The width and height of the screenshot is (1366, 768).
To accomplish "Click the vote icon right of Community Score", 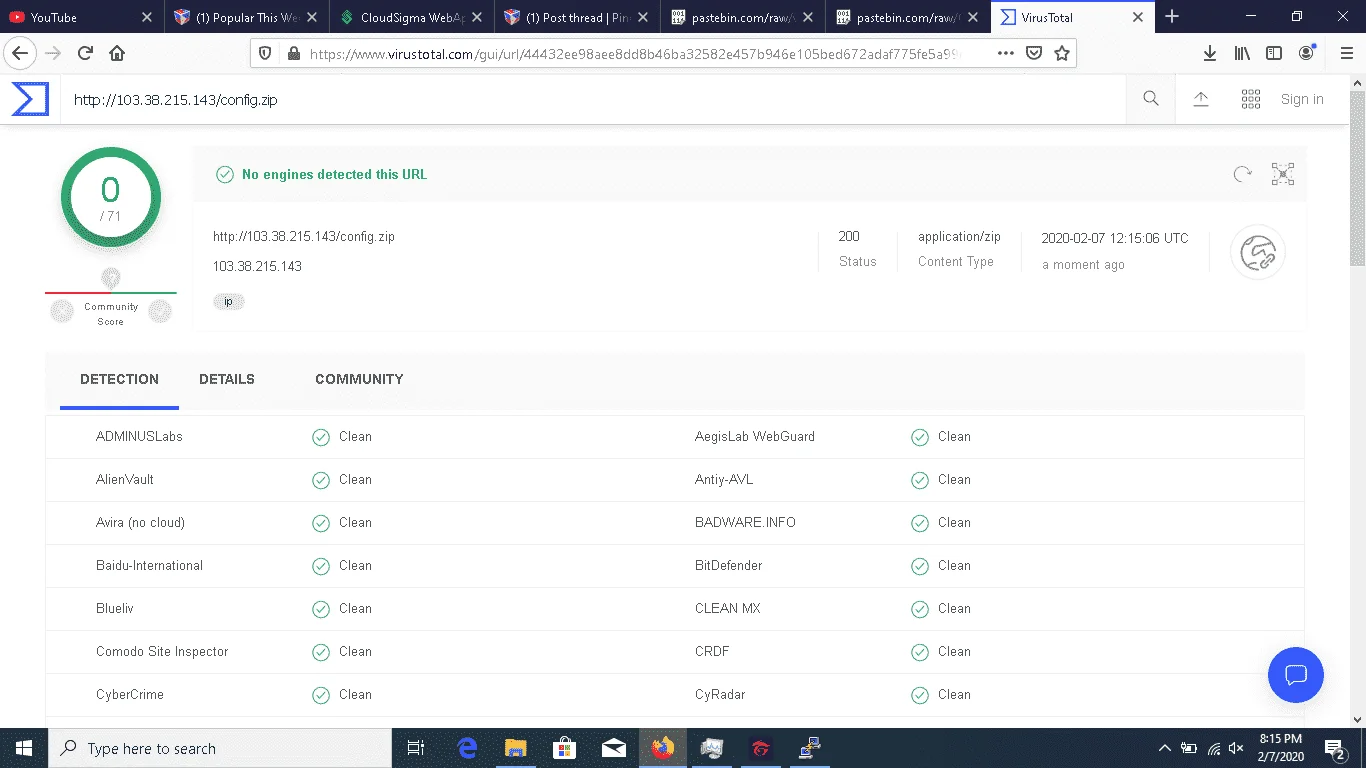I will coord(160,312).
